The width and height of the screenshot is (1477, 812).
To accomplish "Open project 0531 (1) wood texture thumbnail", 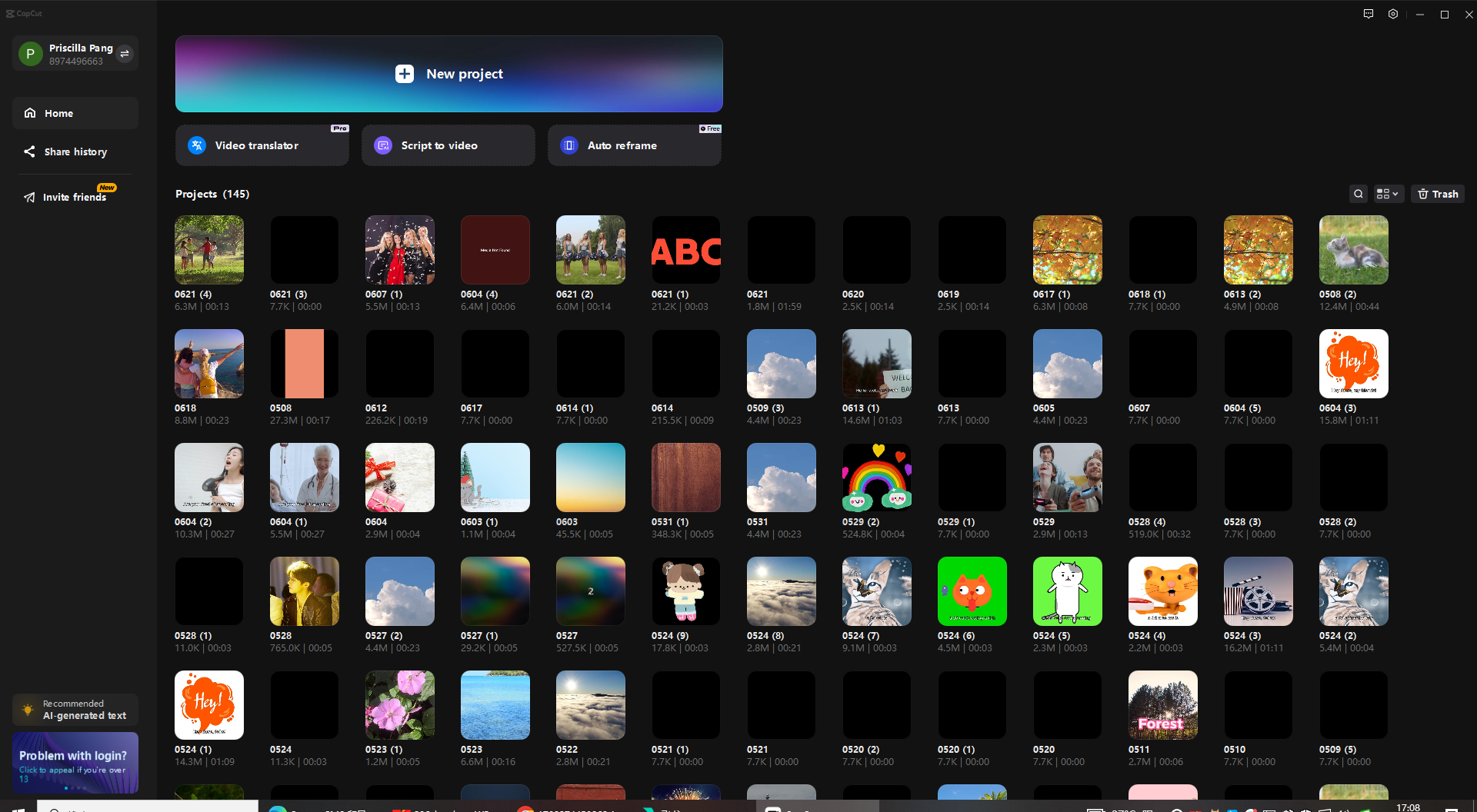I will (x=686, y=478).
